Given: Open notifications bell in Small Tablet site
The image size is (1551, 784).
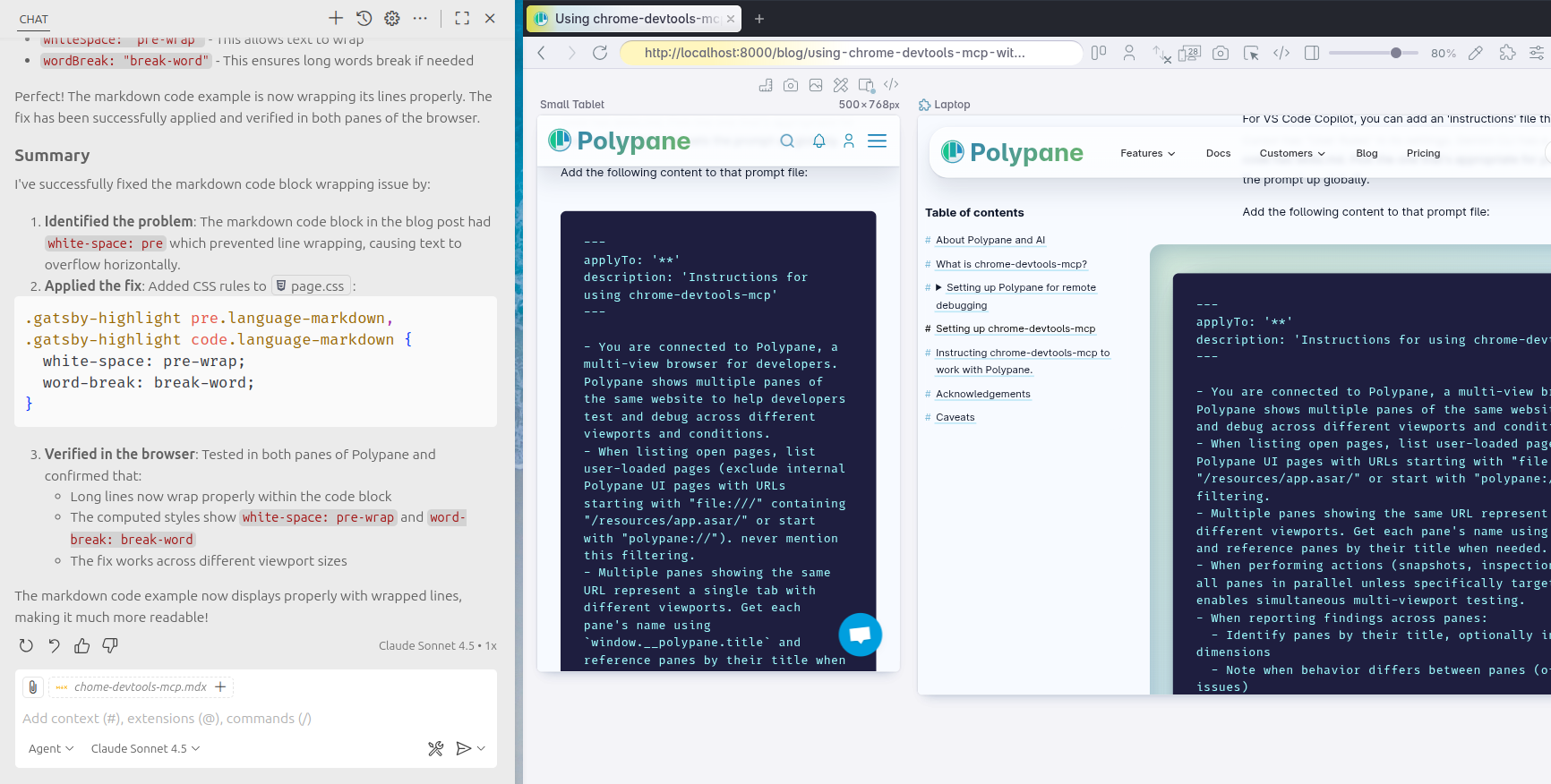Looking at the screenshot, I should pyautogui.click(x=818, y=141).
